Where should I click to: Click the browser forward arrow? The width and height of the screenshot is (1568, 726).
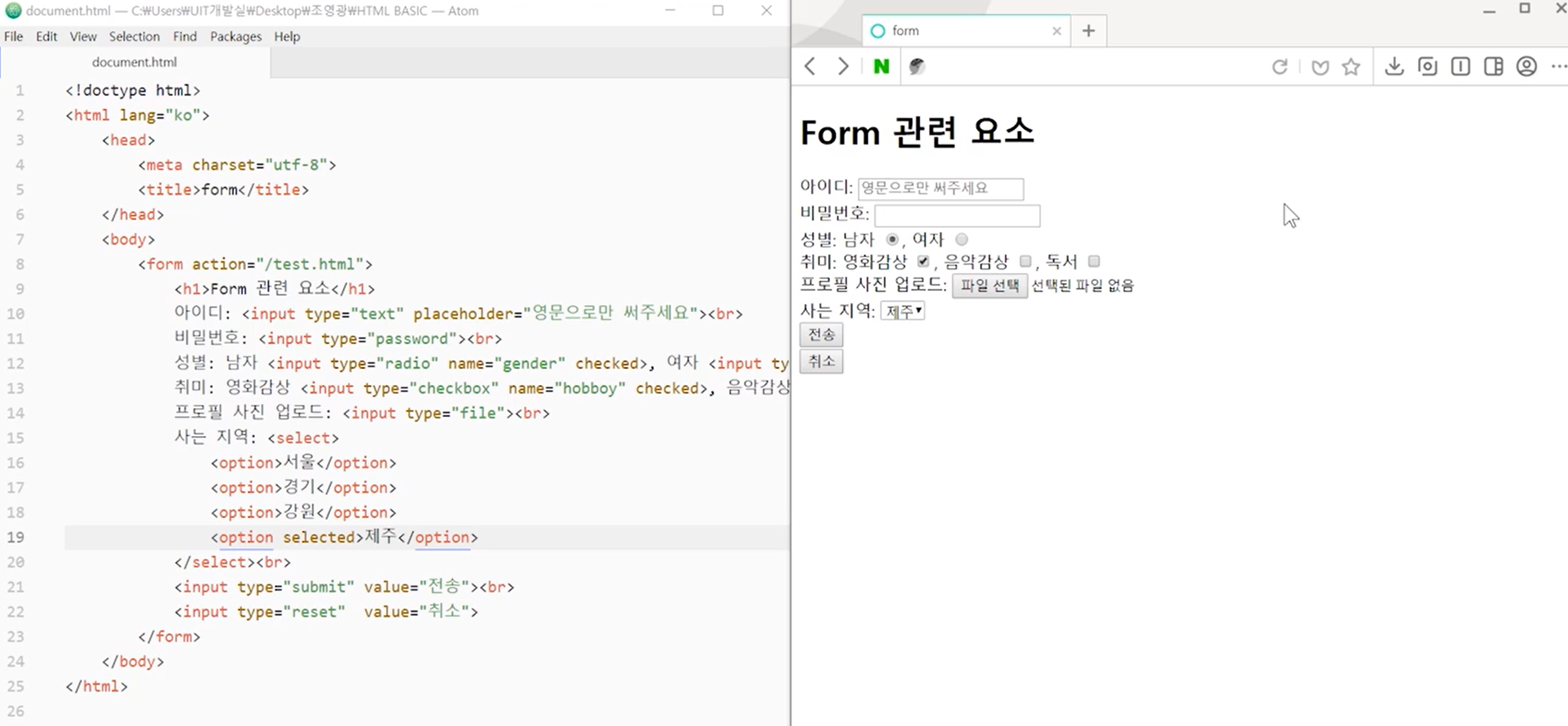coord(843,66)
